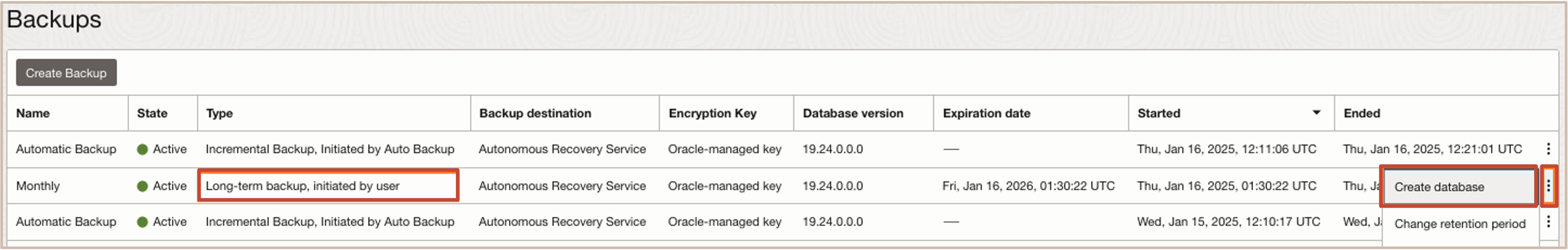
Task: Select Long-term backup, initiated by user cell
Action: [x=328, y=186]
